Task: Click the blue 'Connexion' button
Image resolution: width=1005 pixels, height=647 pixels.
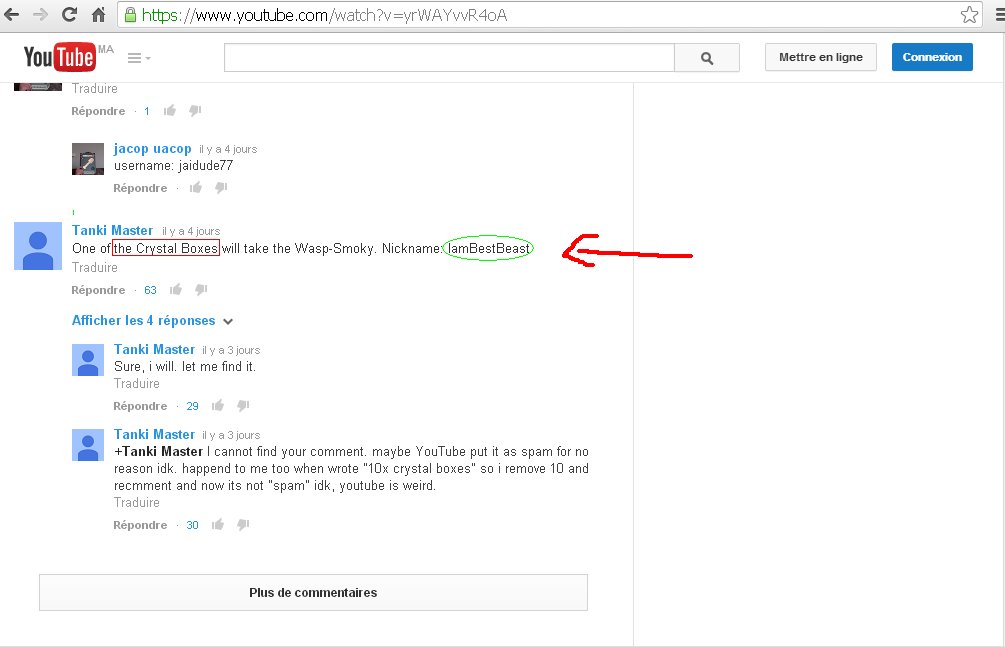Action: pos(931,57)
